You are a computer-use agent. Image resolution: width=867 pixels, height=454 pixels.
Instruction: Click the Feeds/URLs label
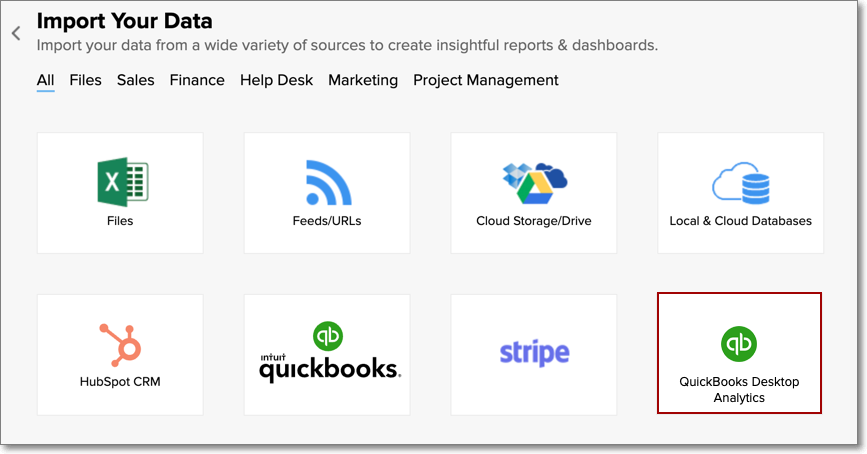[x=327, y=221]
